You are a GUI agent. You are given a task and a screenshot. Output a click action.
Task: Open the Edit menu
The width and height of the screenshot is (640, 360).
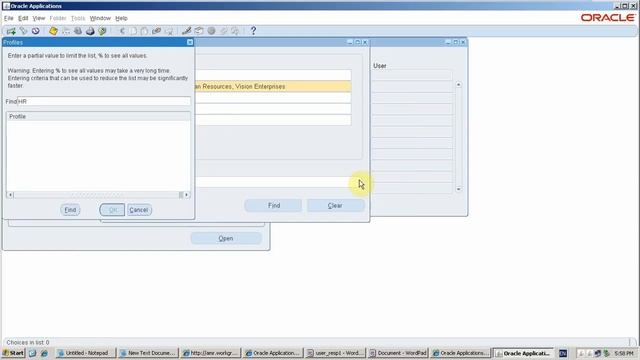pyautogui.click(x=23, y=18)
